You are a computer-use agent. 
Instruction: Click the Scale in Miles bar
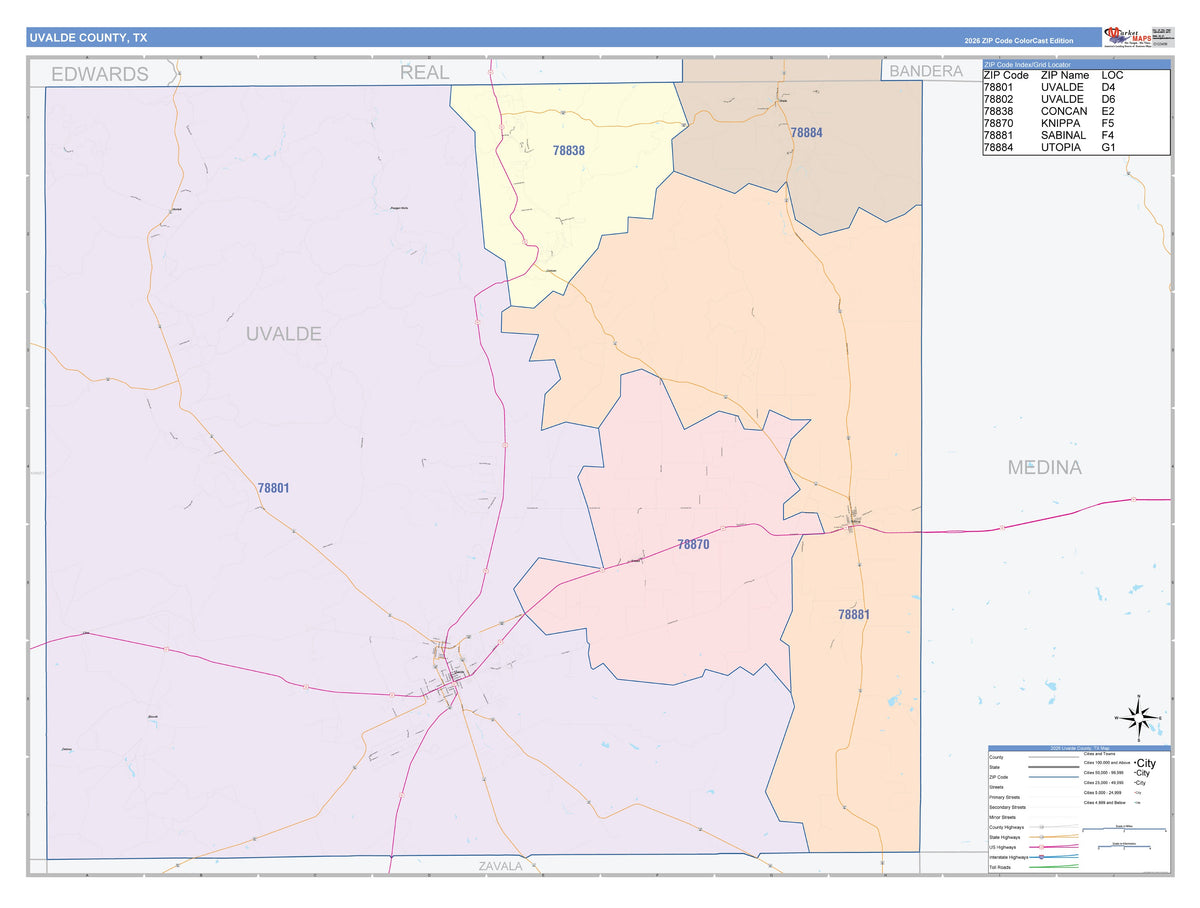[x=1124, y=829]
